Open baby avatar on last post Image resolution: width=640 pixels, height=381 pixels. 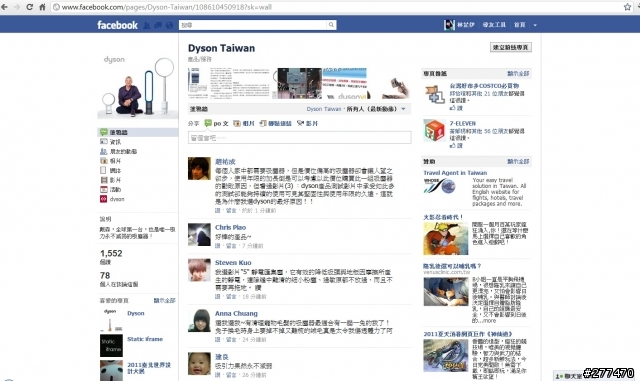click(199, 363)
